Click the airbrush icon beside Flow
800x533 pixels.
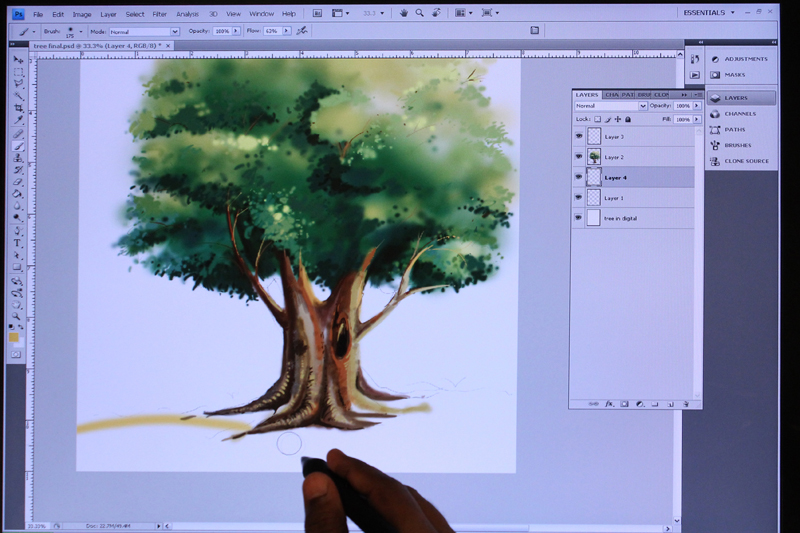[302, 31]
